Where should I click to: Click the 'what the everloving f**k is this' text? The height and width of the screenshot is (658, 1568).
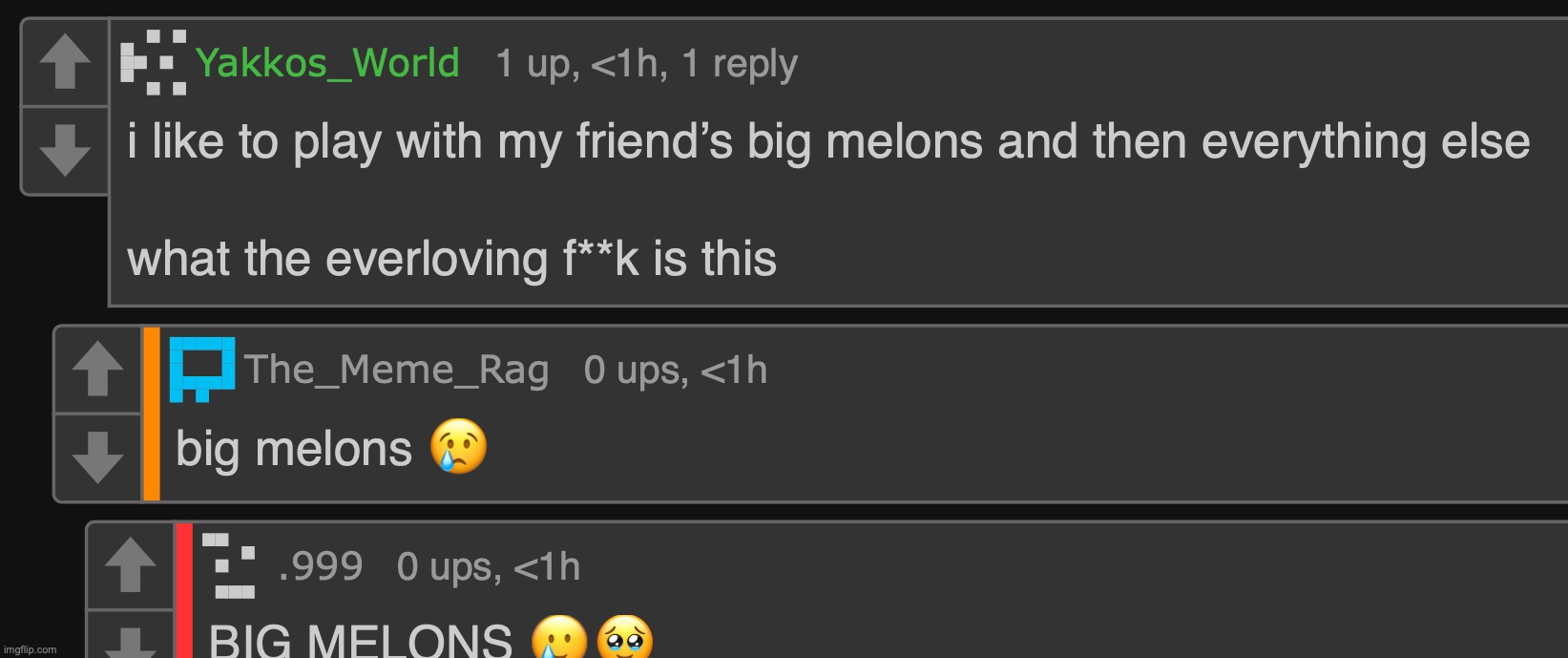click(x=451, y=259)
